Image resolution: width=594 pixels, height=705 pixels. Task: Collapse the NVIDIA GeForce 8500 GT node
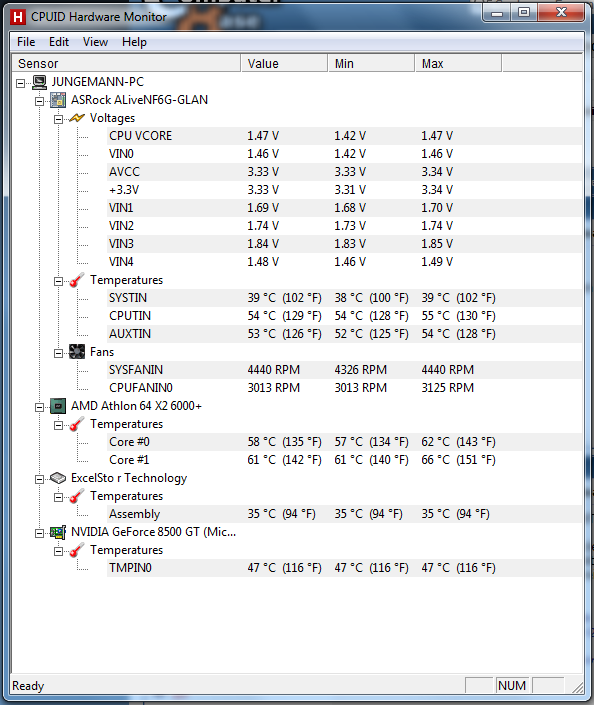click(x=40, y=533)
